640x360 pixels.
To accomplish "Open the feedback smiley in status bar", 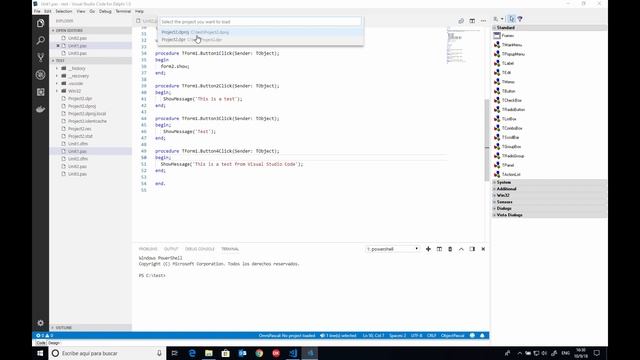I will (x=472, y=336).
